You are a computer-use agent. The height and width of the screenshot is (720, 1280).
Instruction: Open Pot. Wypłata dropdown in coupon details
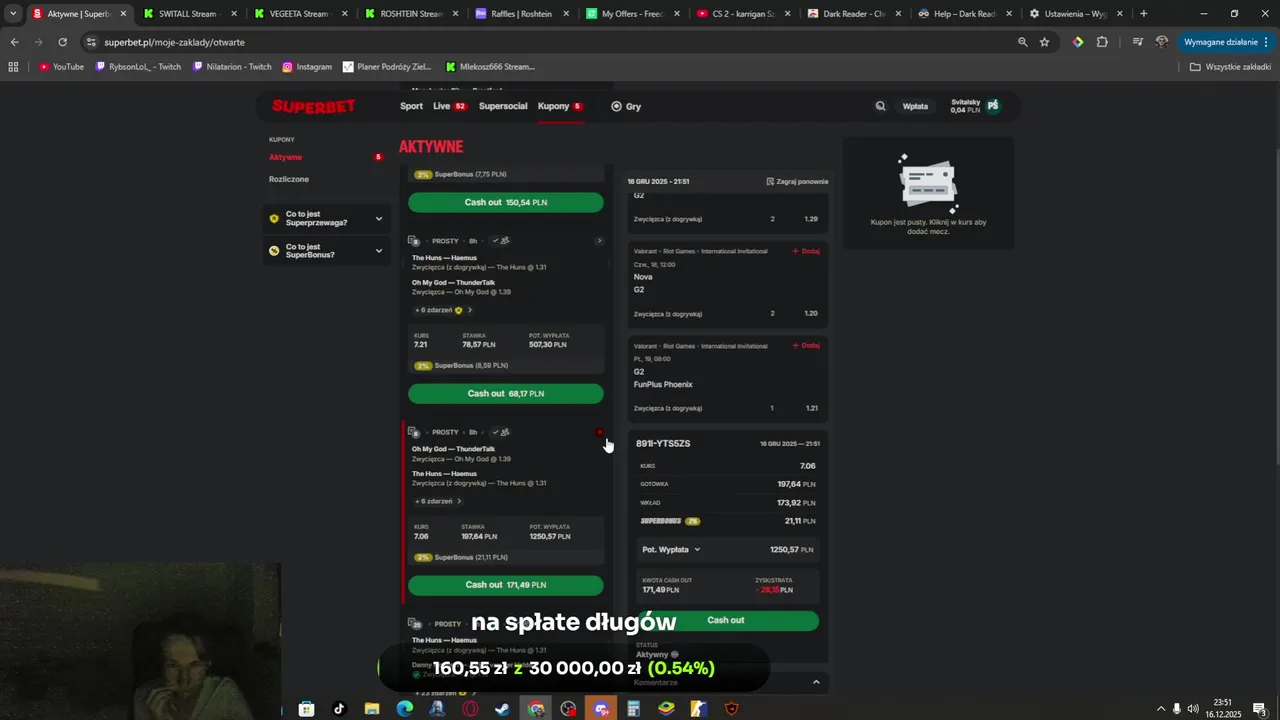(671, 549)
